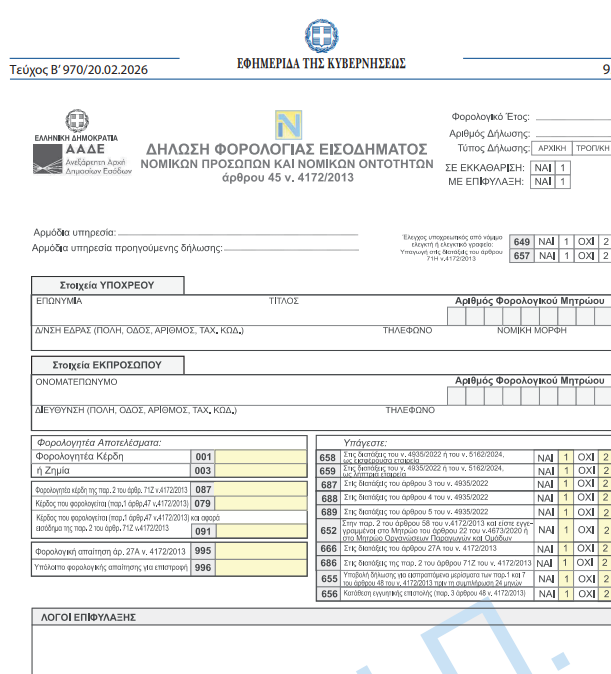
Task: Click the Ζημία amount field 003
Action: point(260,471)
